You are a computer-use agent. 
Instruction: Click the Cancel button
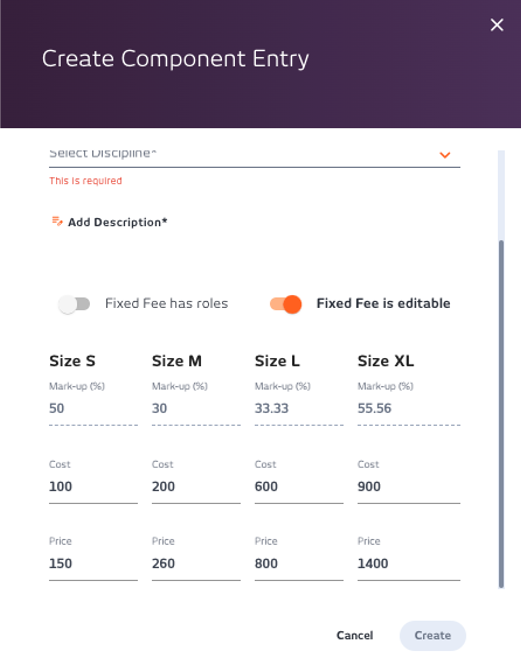(x=355, y=635)
